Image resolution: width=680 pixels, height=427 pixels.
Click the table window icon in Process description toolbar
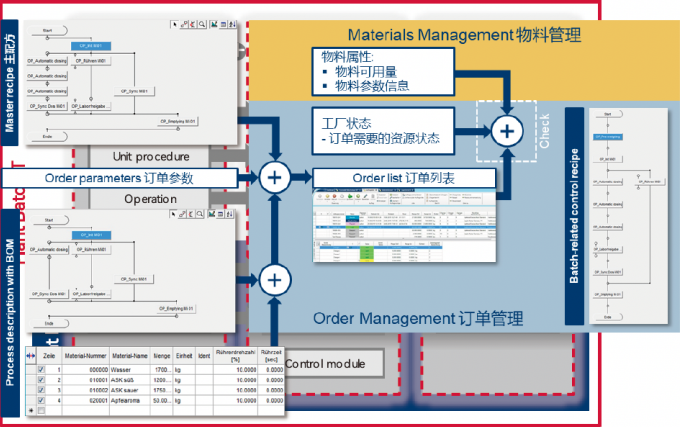click(221, 214)
